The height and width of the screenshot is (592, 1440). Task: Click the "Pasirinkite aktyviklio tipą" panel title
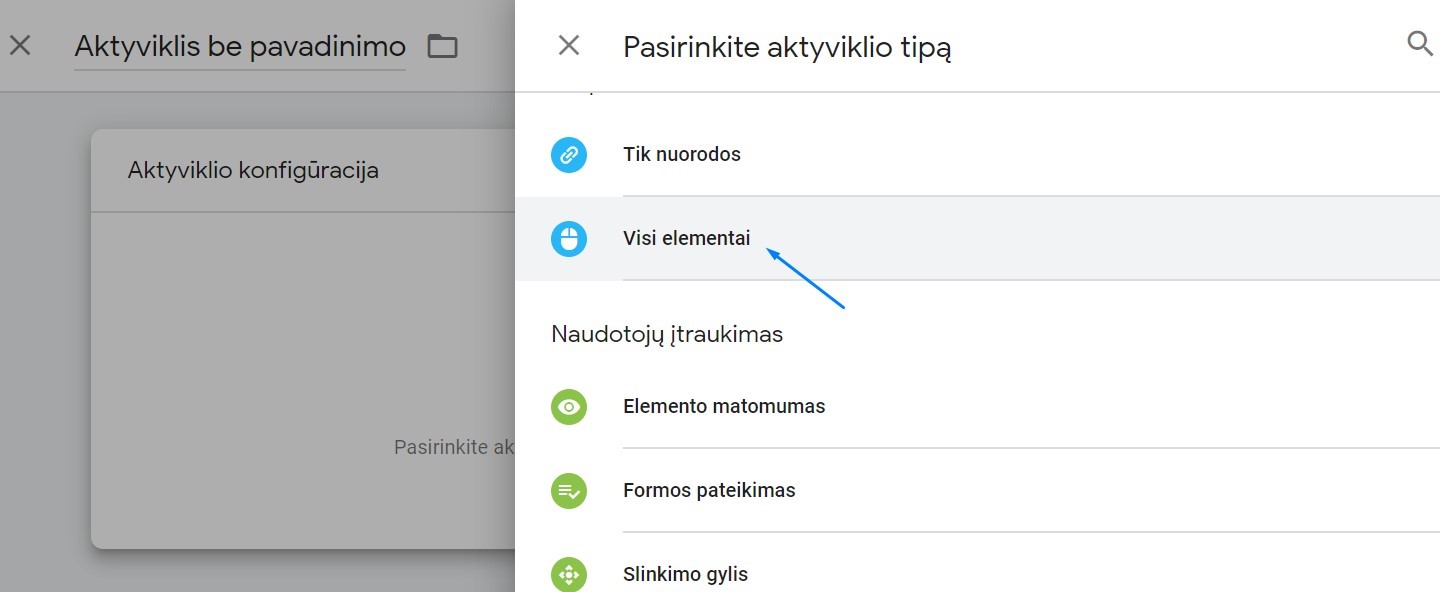click(x=787, y=47)
